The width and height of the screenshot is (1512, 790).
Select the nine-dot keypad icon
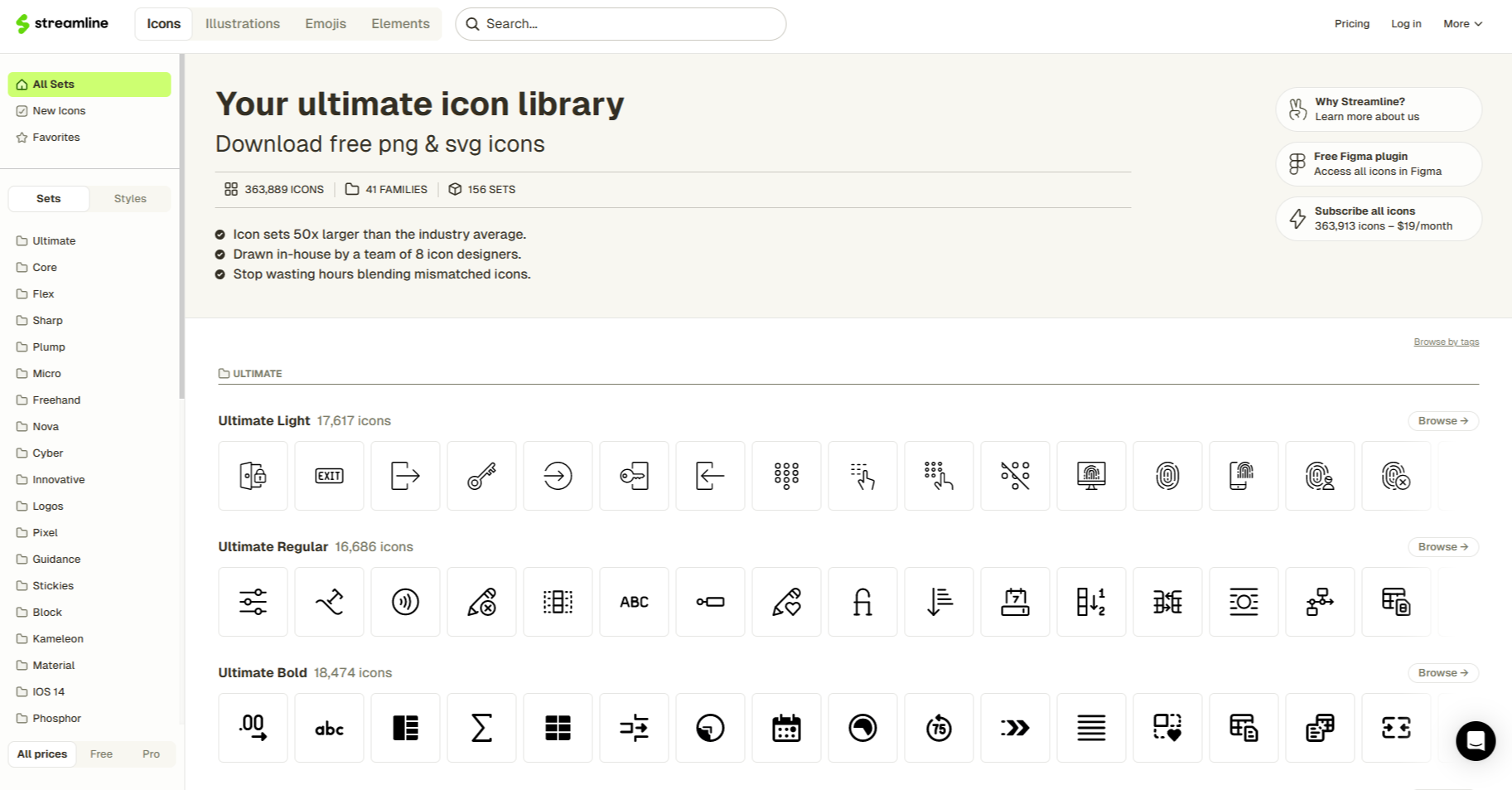pos(786,476)
